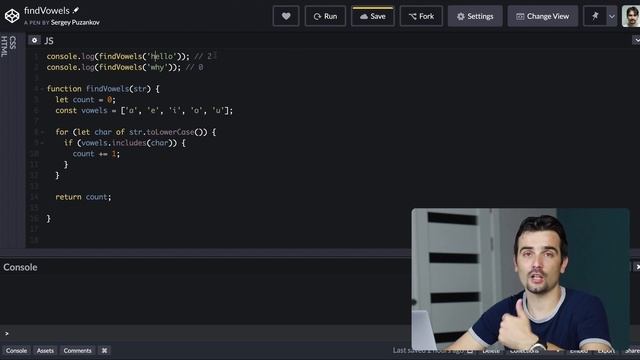Open the Assets panel
Screen dimensions: 640x360
coord(45,351)
